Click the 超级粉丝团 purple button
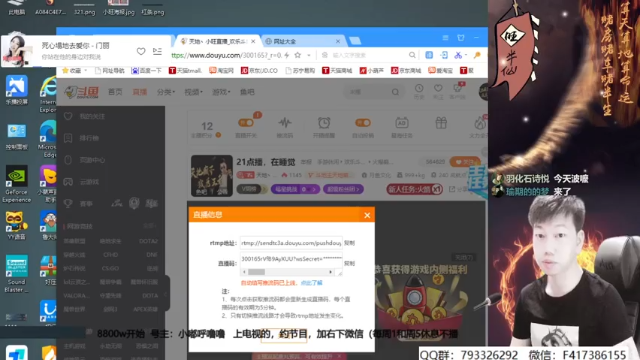The width and height of the screenshot is (640, 360). (x=343, y=189)
